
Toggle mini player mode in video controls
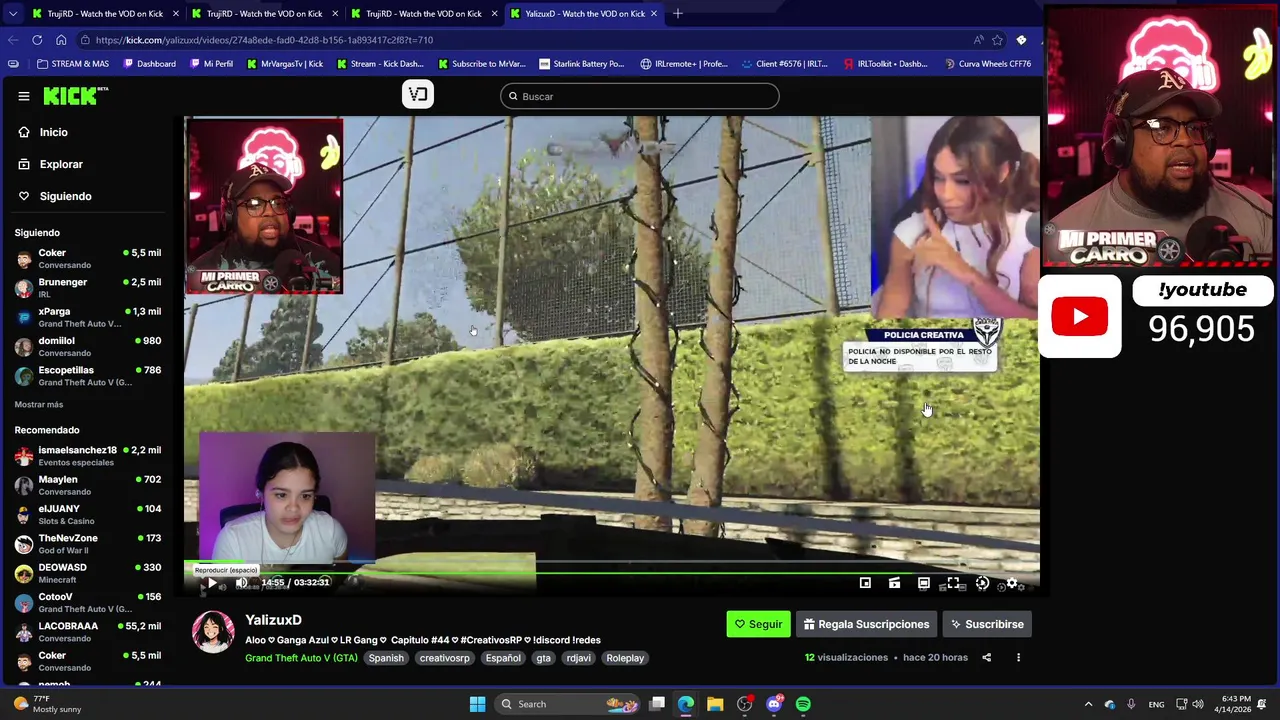[865, 583]
